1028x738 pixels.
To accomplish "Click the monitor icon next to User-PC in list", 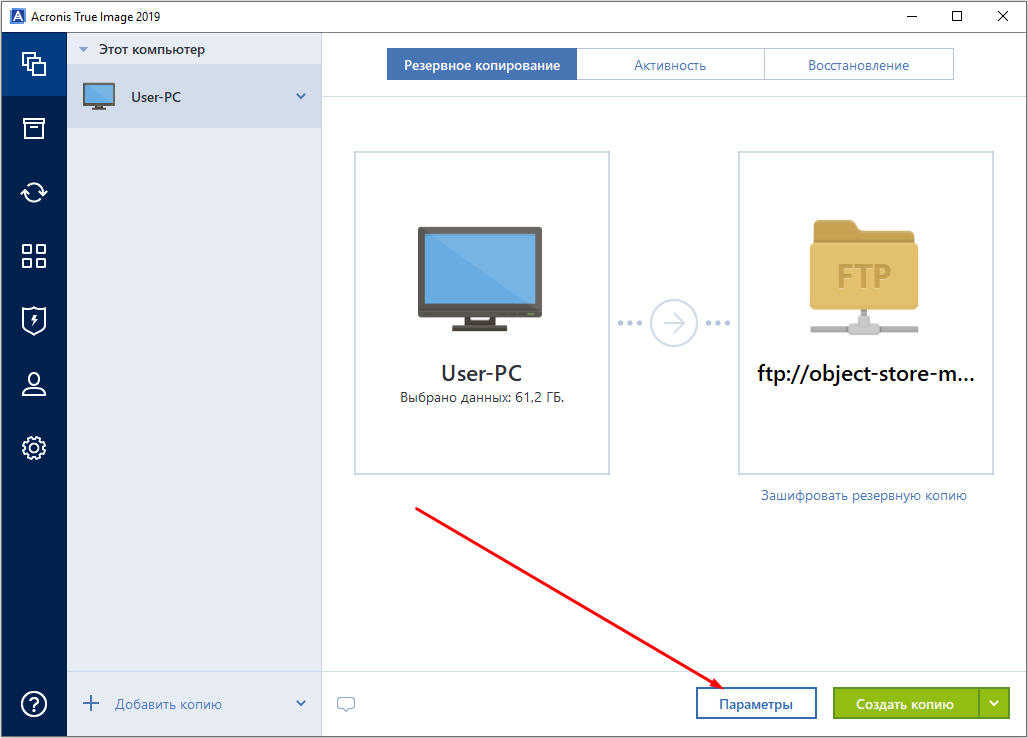I will tap(99, 96).
